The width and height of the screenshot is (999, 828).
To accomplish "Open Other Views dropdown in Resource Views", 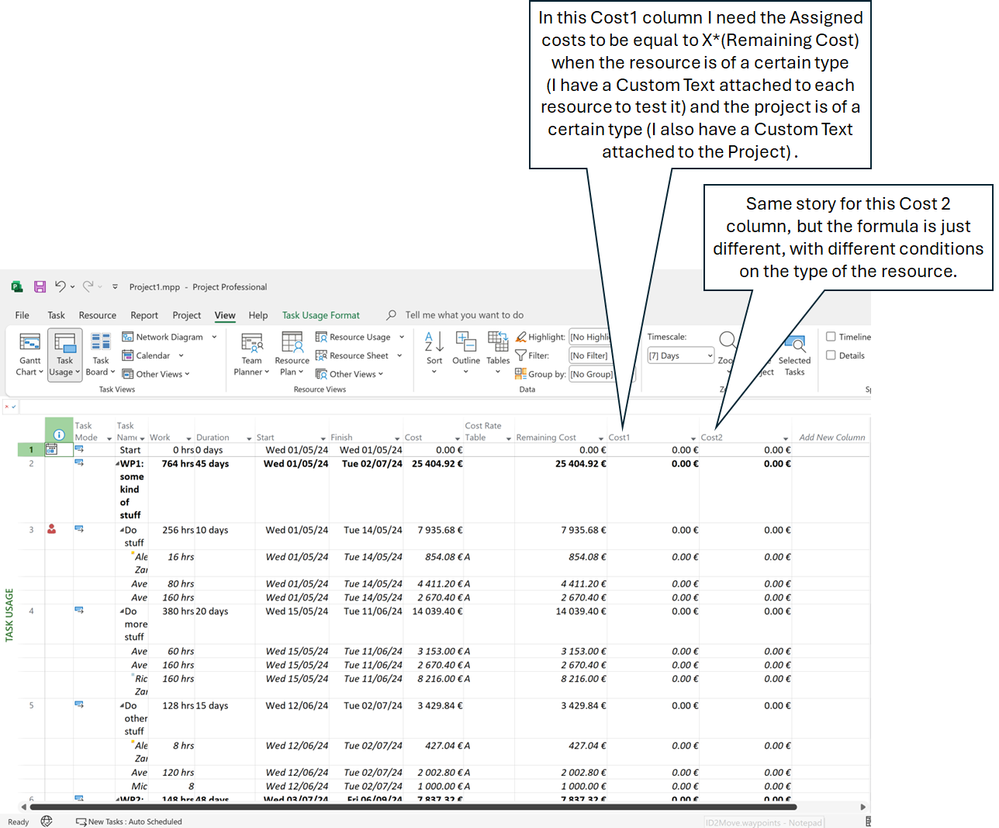I will point(349,374).
